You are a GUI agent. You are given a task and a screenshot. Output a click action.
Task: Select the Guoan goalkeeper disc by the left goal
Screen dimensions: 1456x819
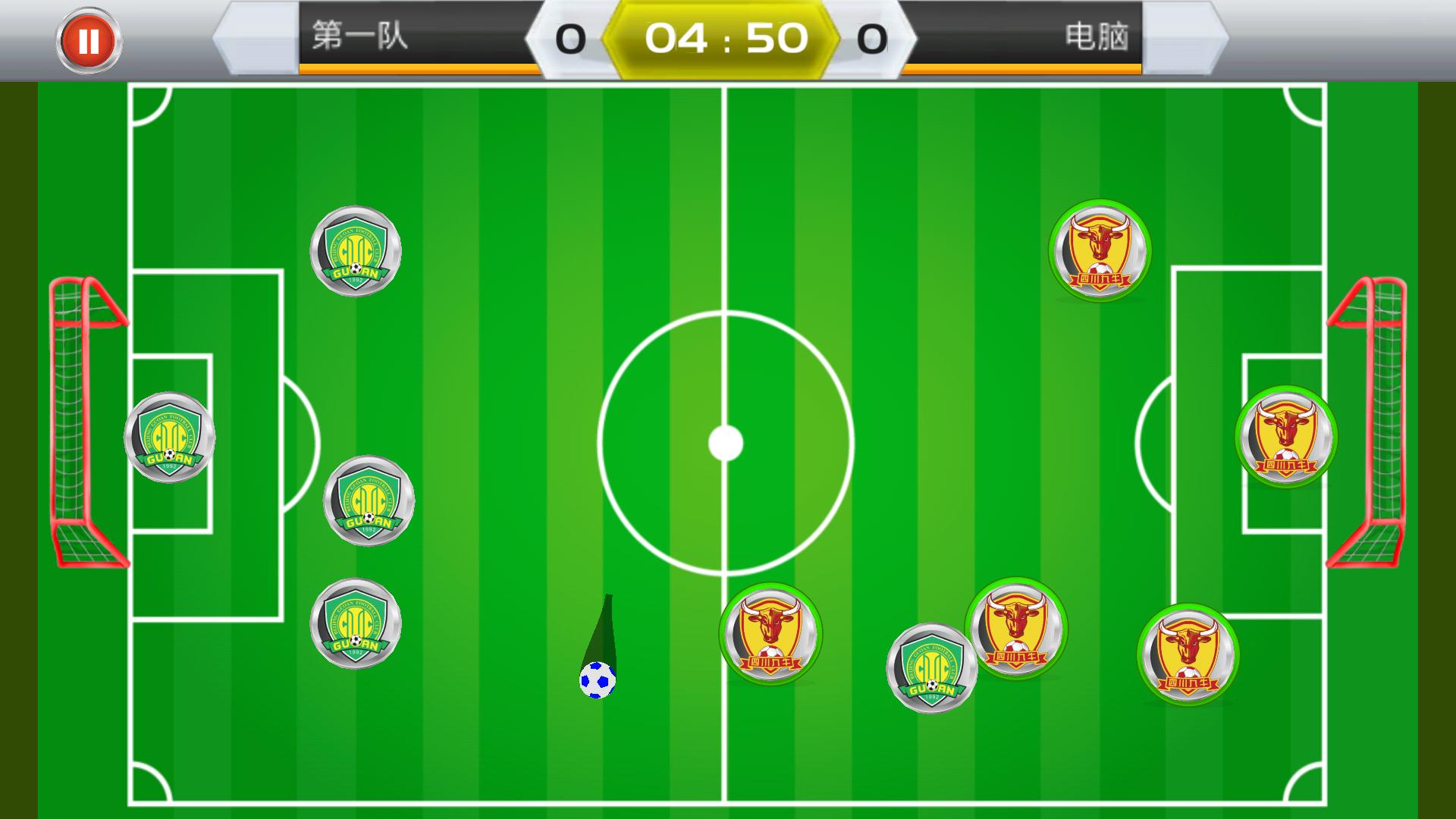click(x=169, y=438)
